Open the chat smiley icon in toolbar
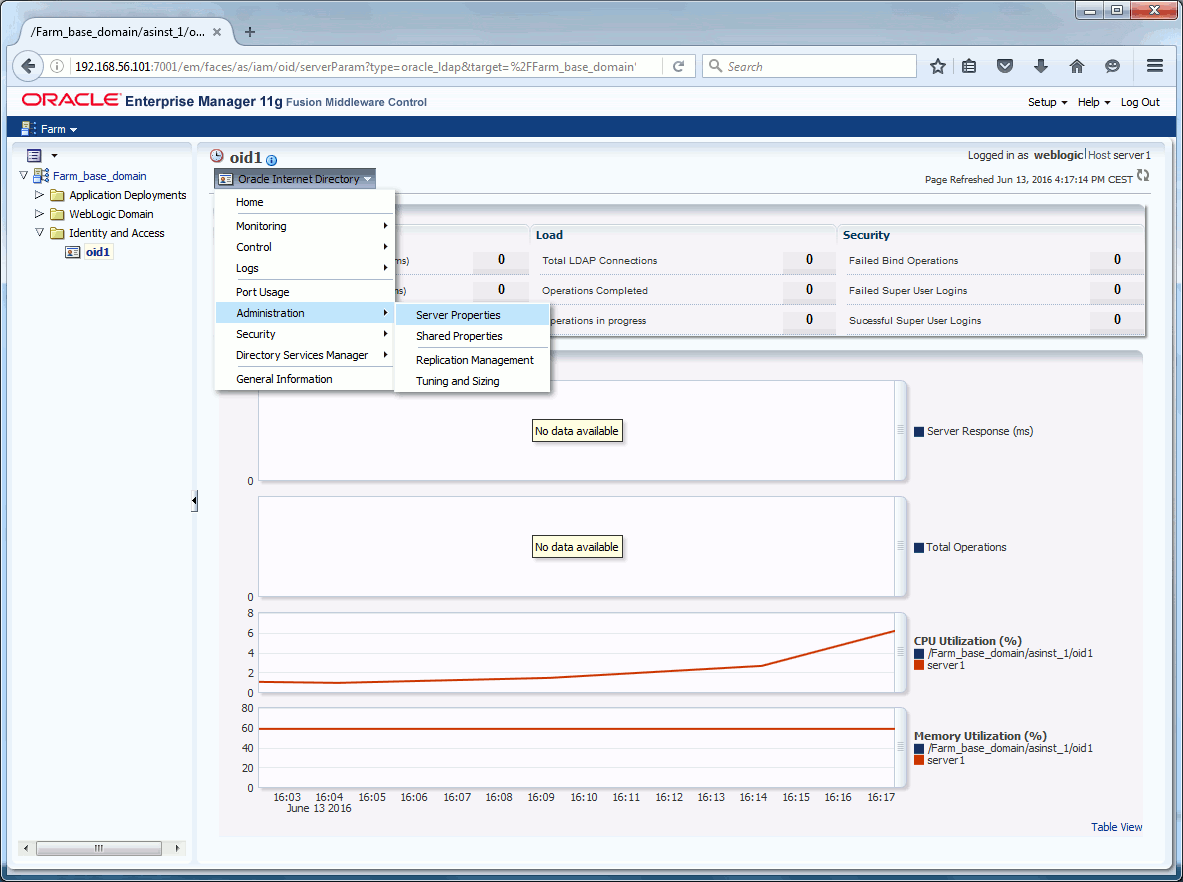 (x=1112, y=66)
